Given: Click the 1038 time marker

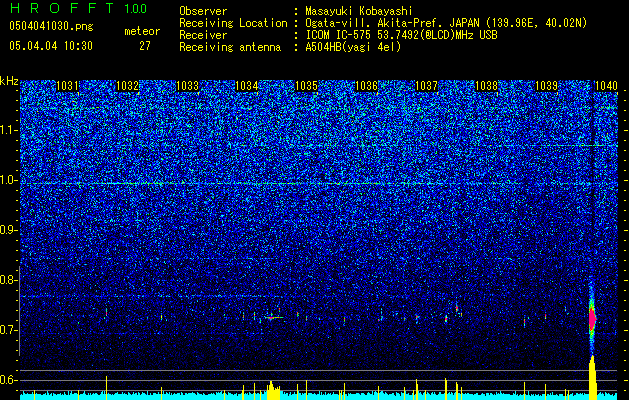Looking at the screenshot, I should click(486, 85).
